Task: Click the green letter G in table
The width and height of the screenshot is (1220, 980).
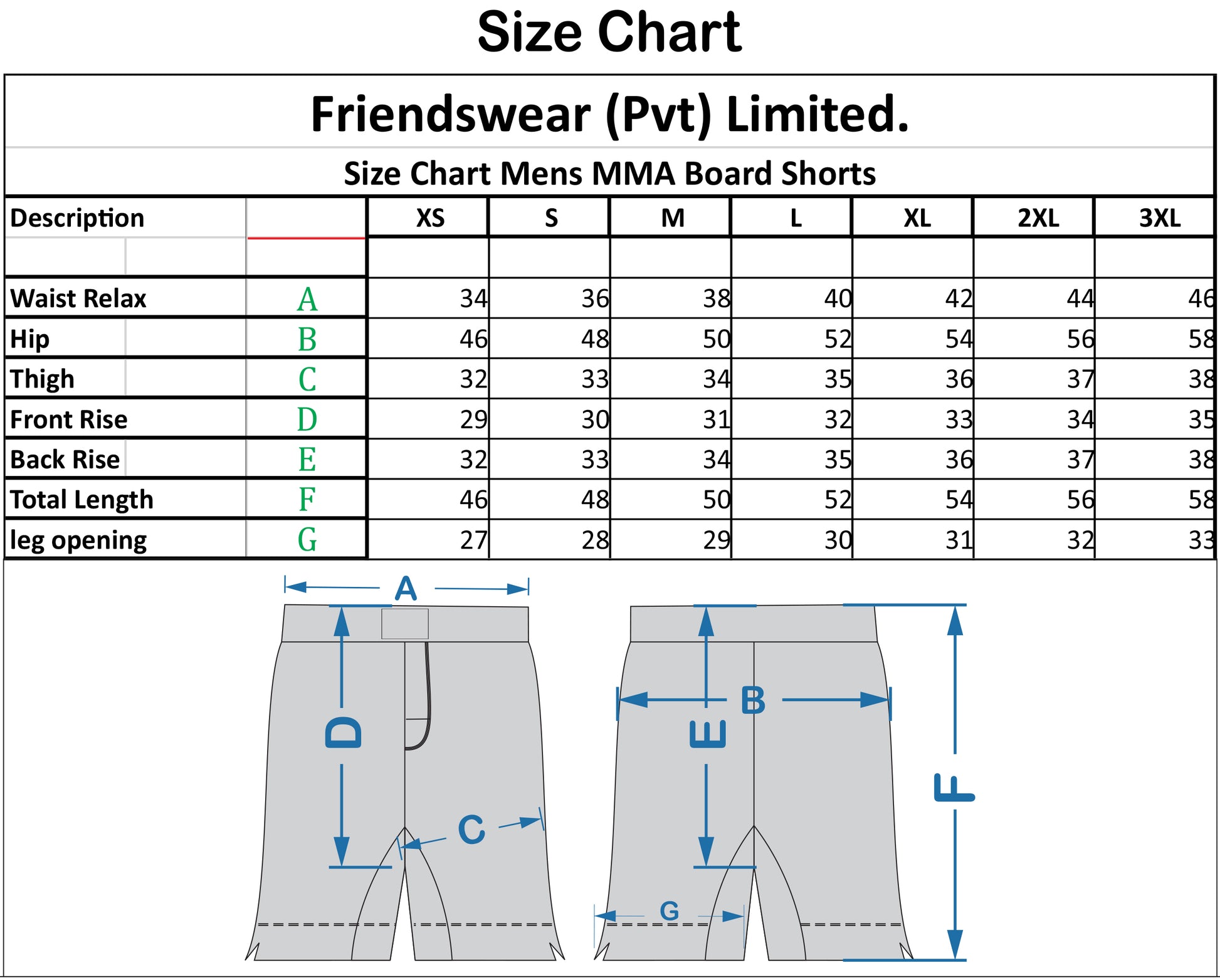Action: (307, 540)
